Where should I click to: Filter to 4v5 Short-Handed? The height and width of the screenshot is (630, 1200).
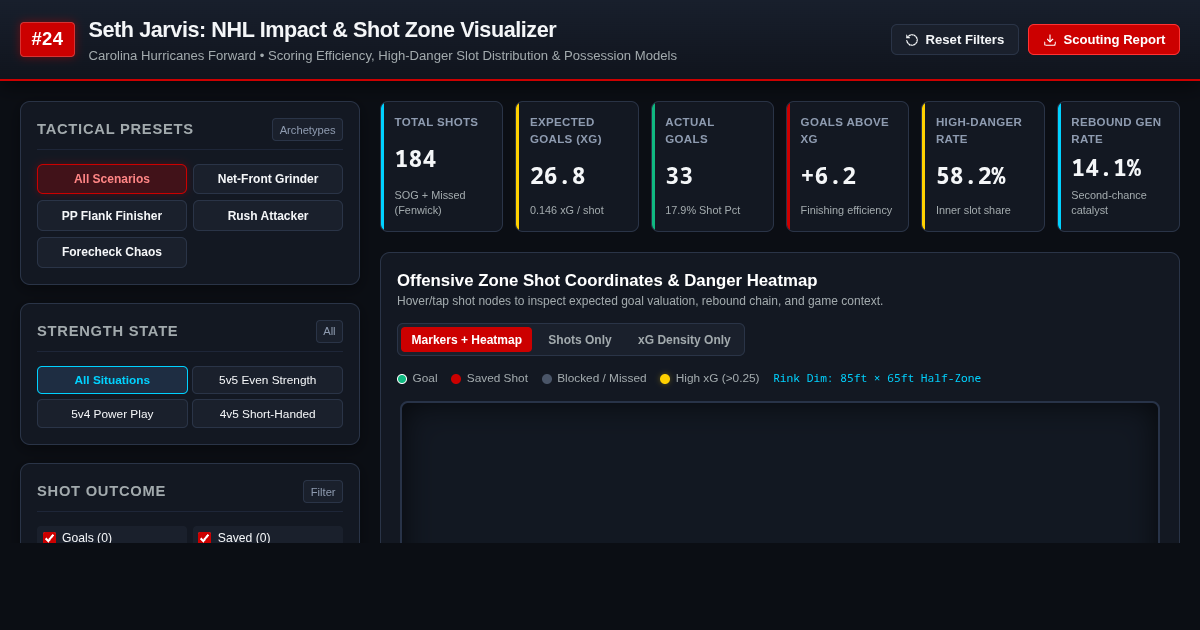pos(268,414)
